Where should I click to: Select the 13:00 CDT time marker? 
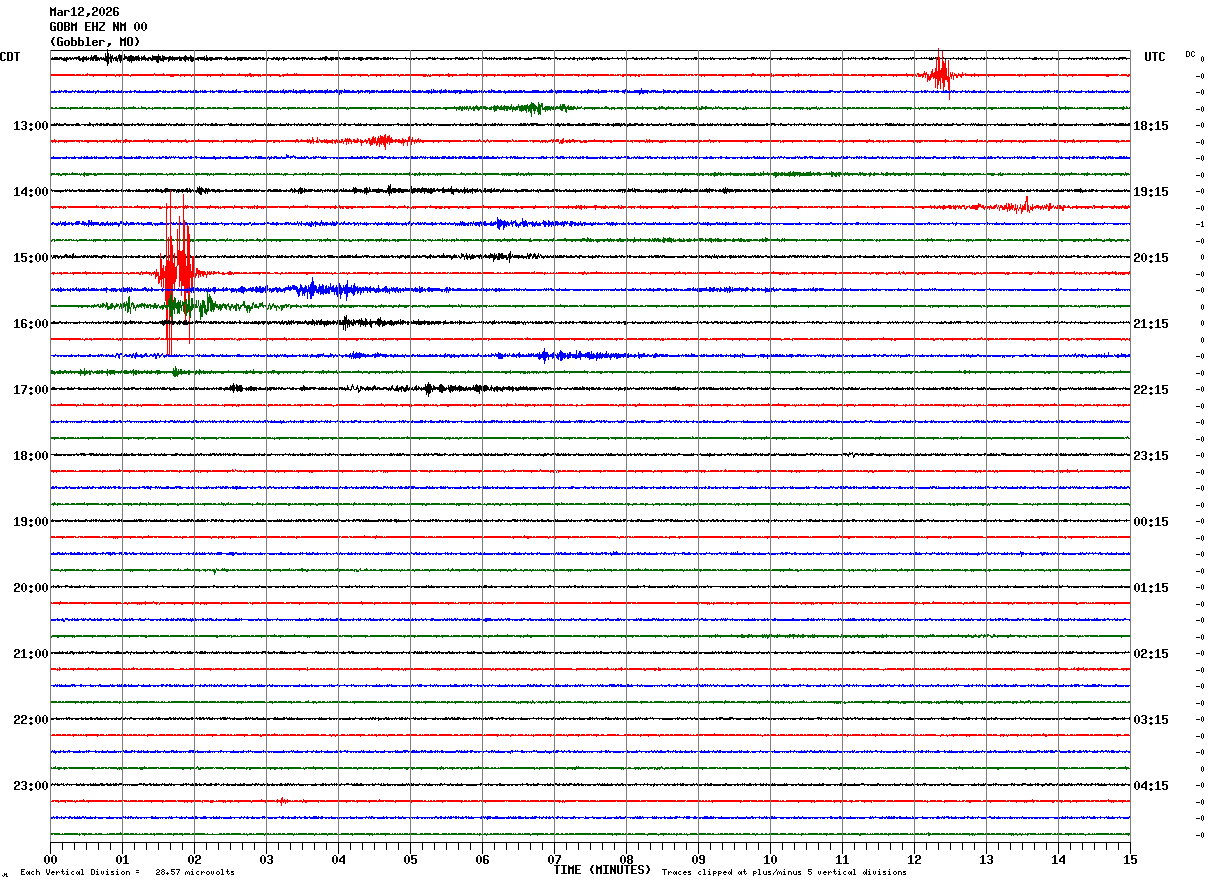[30, 126]
